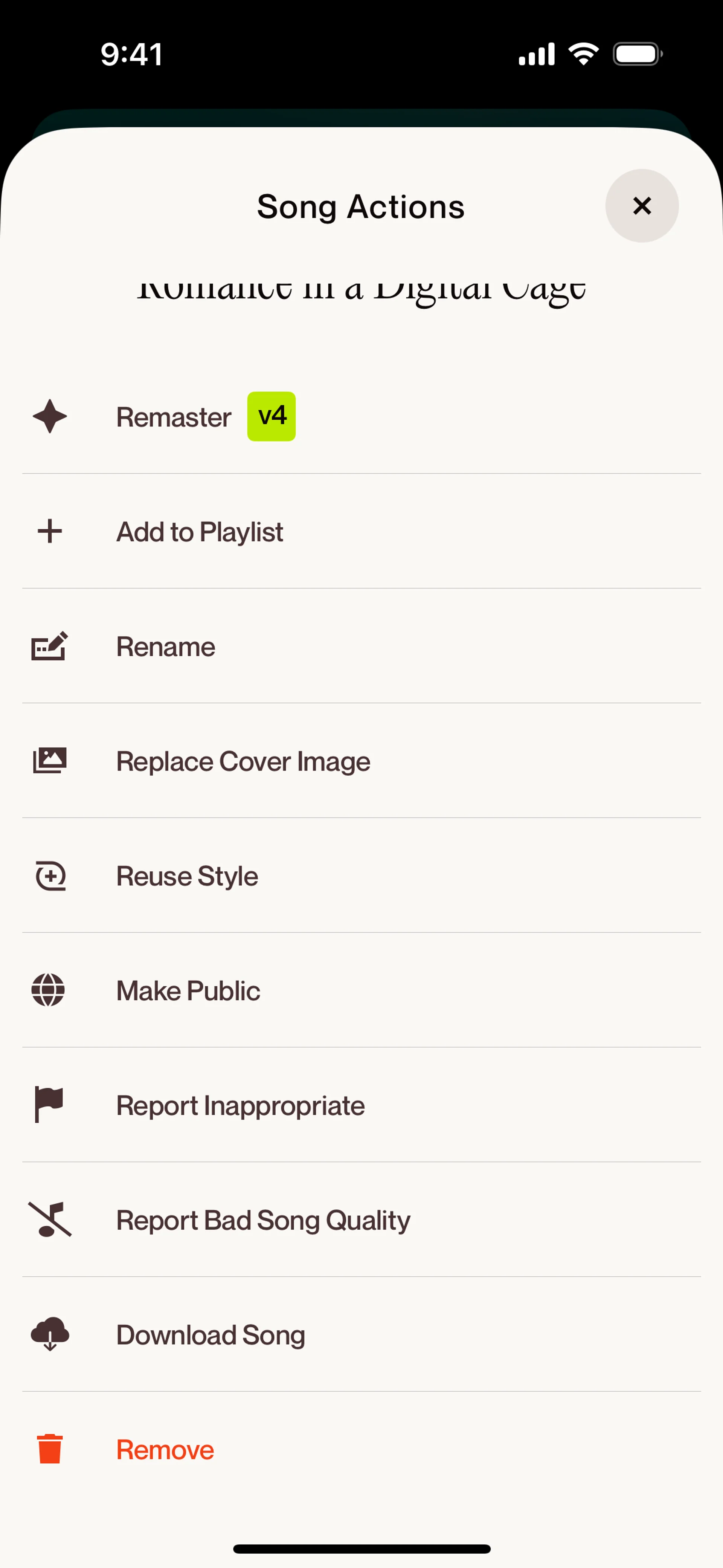
Task: Close the Song Actions sheet
Action: pyautogui.click(x=641, y=206)
